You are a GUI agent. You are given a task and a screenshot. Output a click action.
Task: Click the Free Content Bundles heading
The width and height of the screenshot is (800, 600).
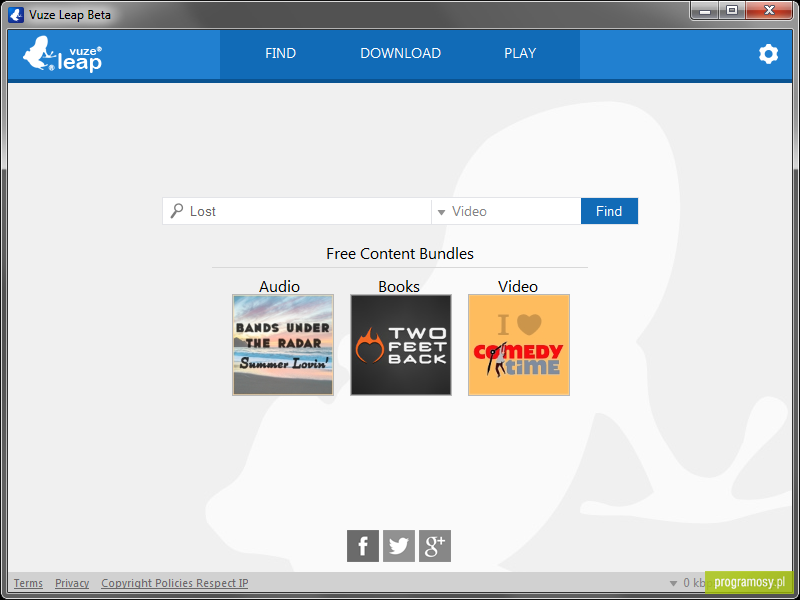(x=400, y=254)
